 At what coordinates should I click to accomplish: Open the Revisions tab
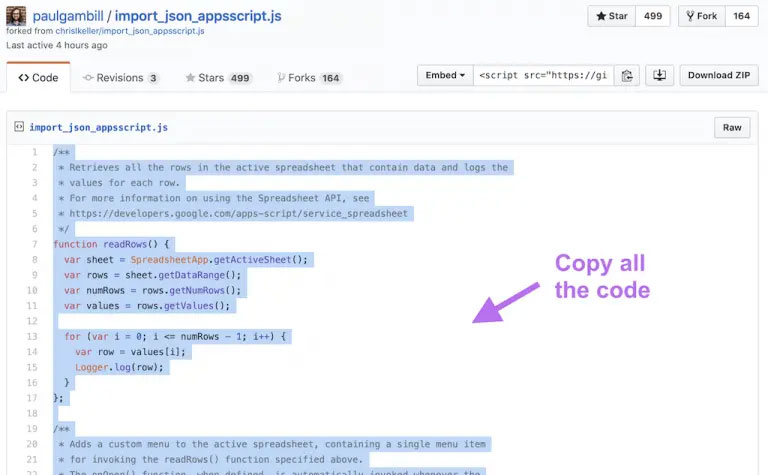pyautogui.click(x=121, y=78)
